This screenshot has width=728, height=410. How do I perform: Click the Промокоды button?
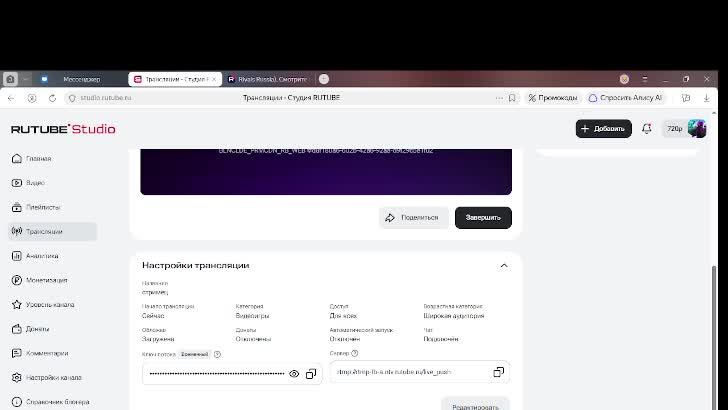tap(553, 98)
